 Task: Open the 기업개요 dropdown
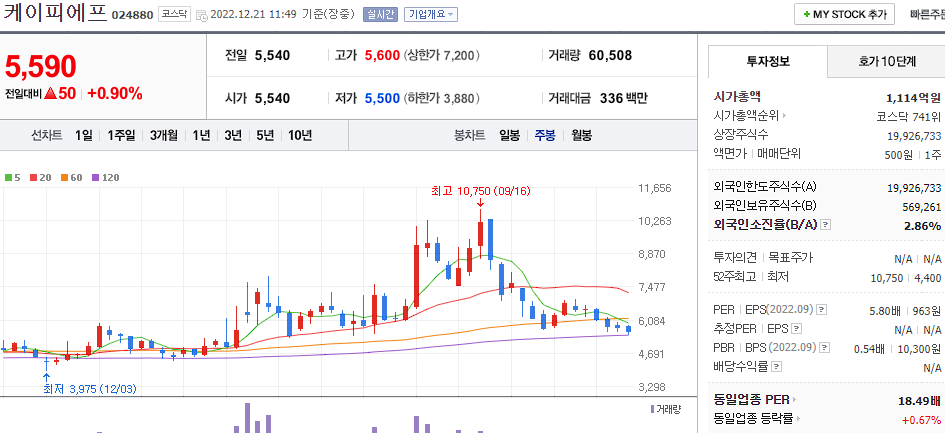[430, 14]
